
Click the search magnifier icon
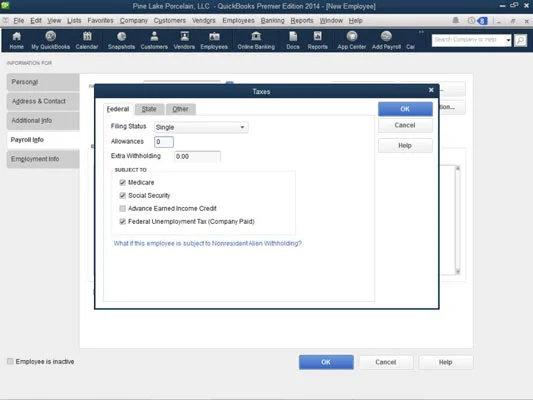(x=520, y=40)
